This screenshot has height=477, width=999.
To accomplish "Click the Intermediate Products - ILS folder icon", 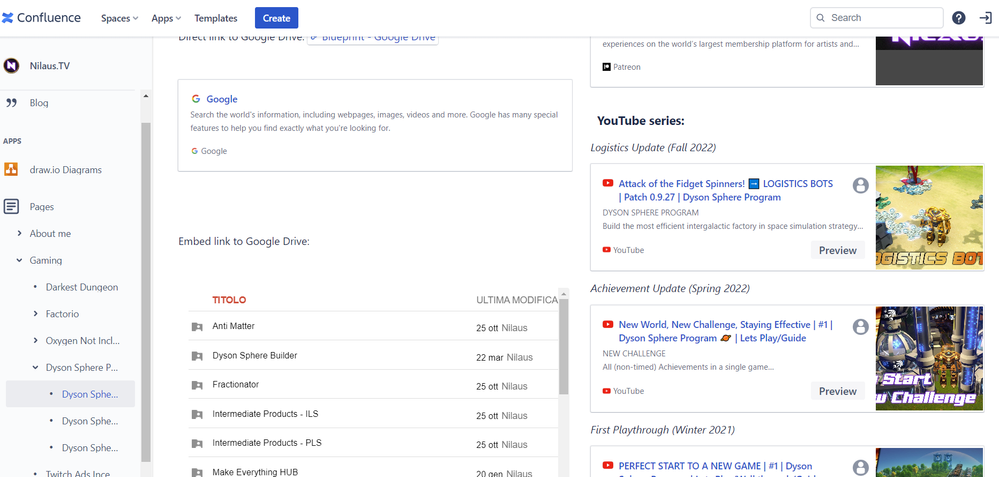I will pos(197,415).
